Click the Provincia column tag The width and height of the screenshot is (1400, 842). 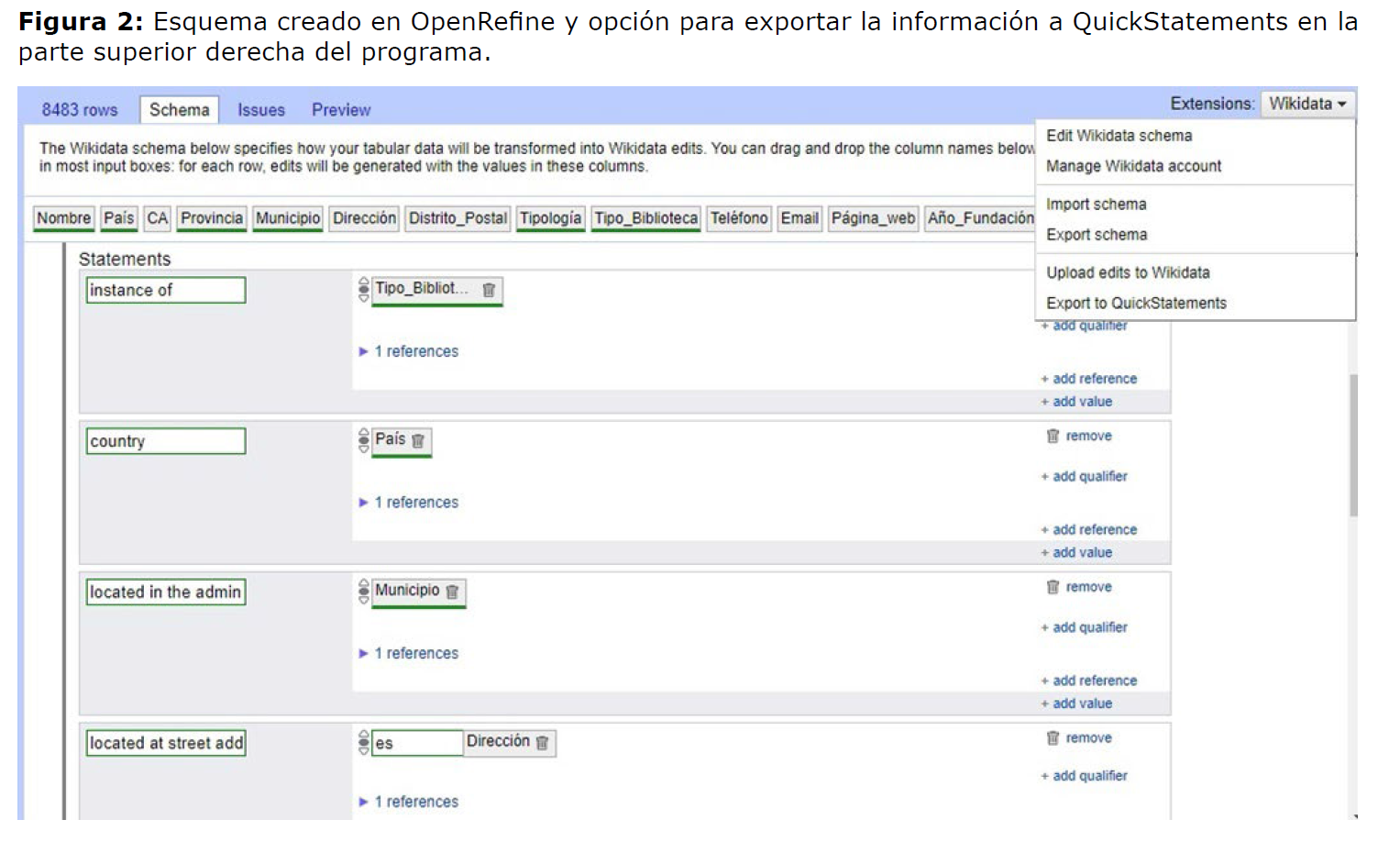point(212,218)
